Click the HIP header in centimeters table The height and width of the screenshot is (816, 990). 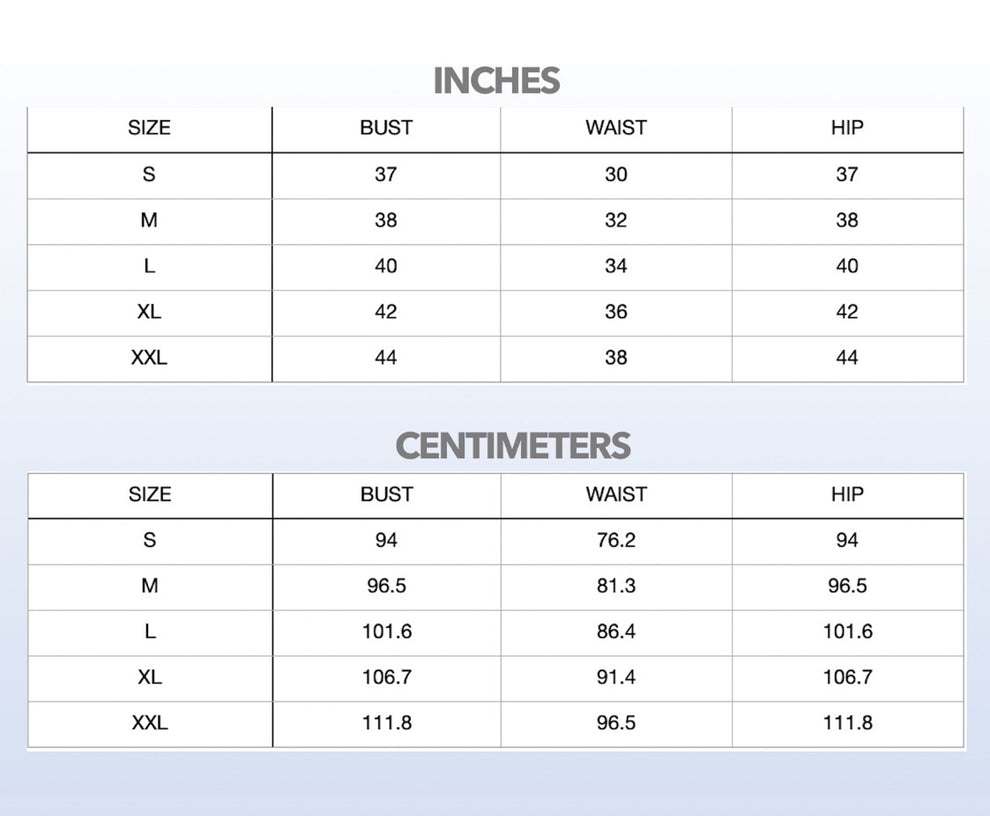tap(847, 495)
